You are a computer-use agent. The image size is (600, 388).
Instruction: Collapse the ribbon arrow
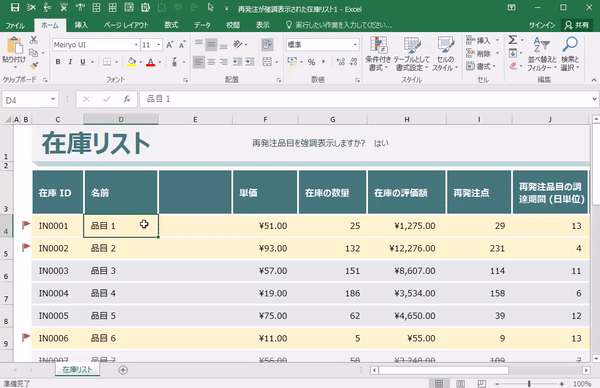tap(594, 80)
